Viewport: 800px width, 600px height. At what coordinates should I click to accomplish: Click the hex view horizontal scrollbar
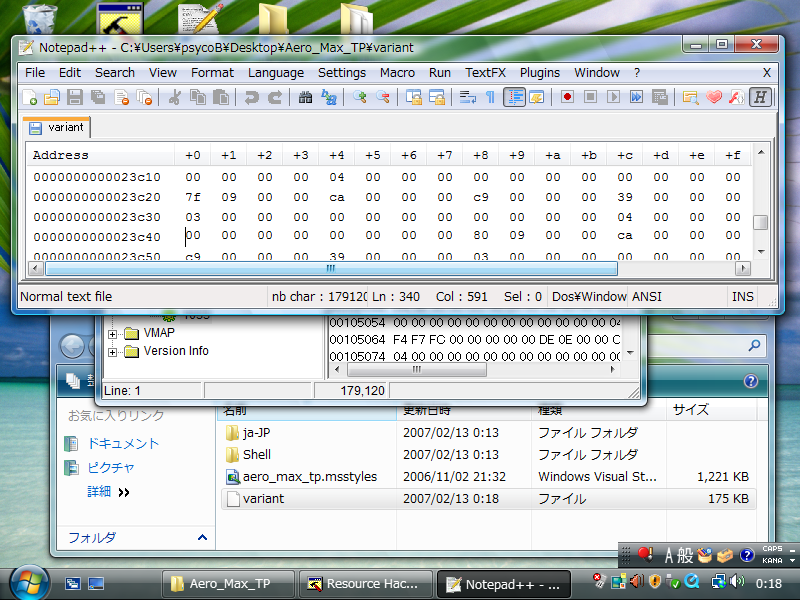(x=331, y=268)
